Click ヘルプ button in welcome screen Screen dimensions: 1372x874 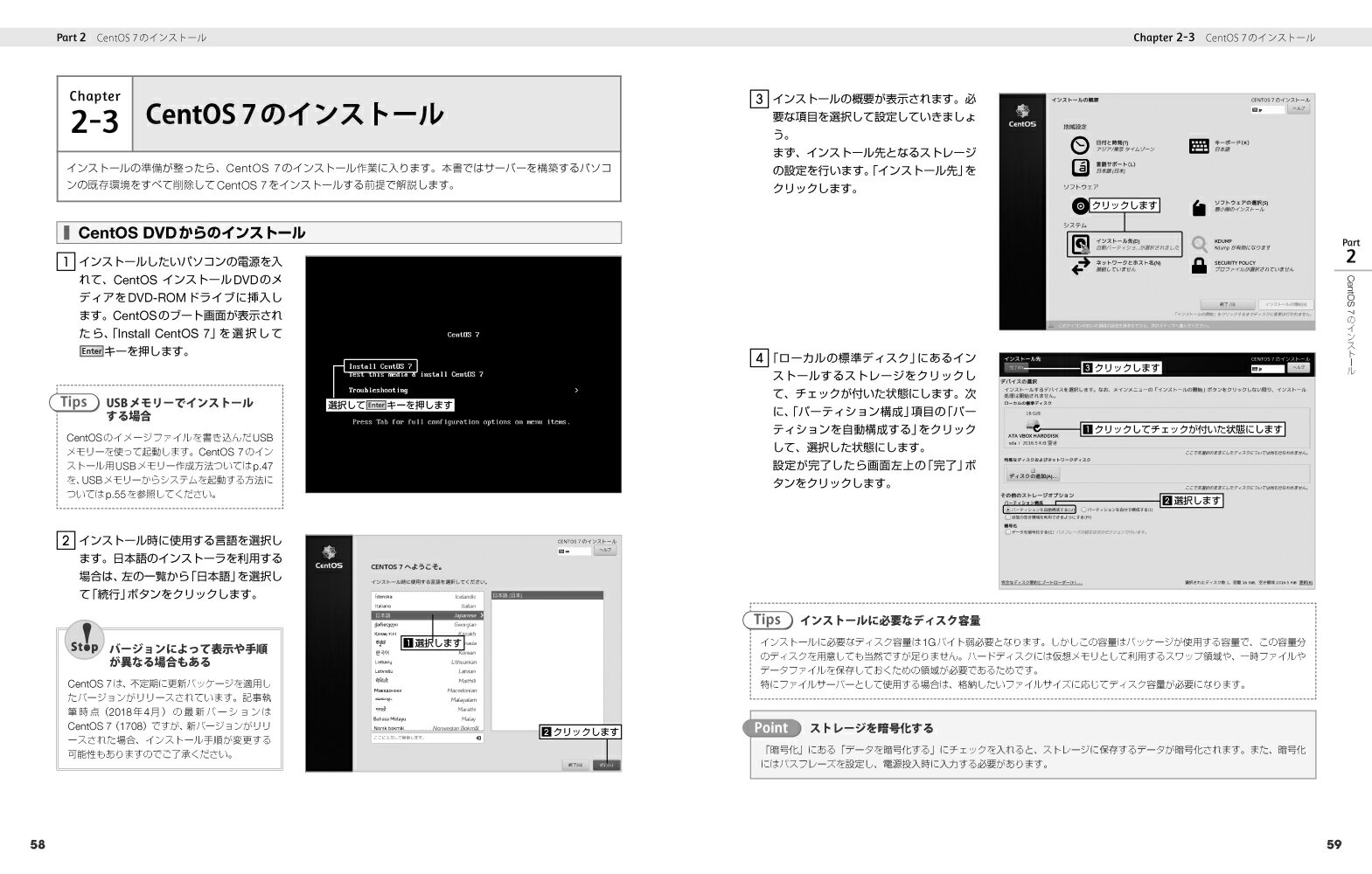coord(605,551)
